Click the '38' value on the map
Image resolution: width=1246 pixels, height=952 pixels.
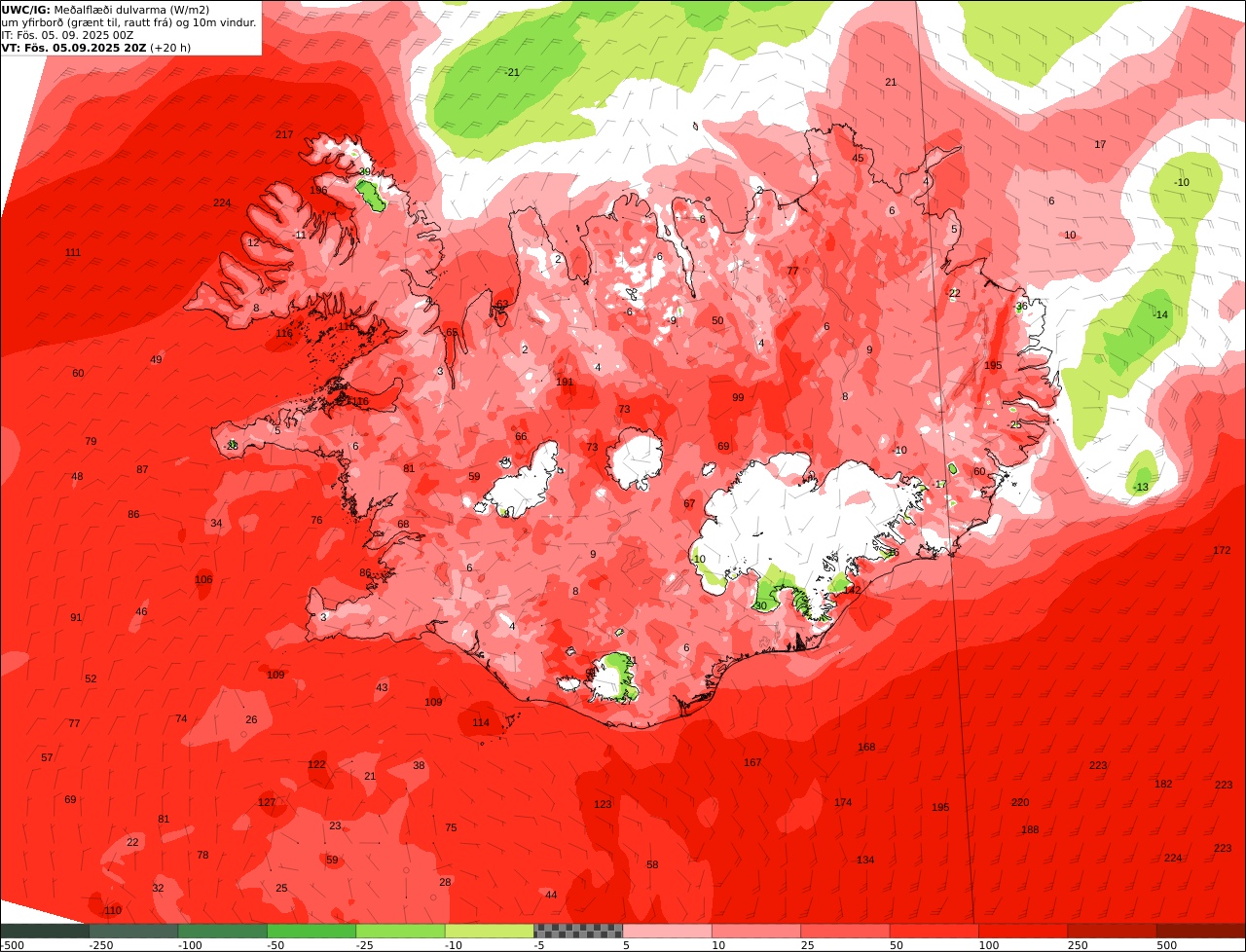click(x=419, y=765)
